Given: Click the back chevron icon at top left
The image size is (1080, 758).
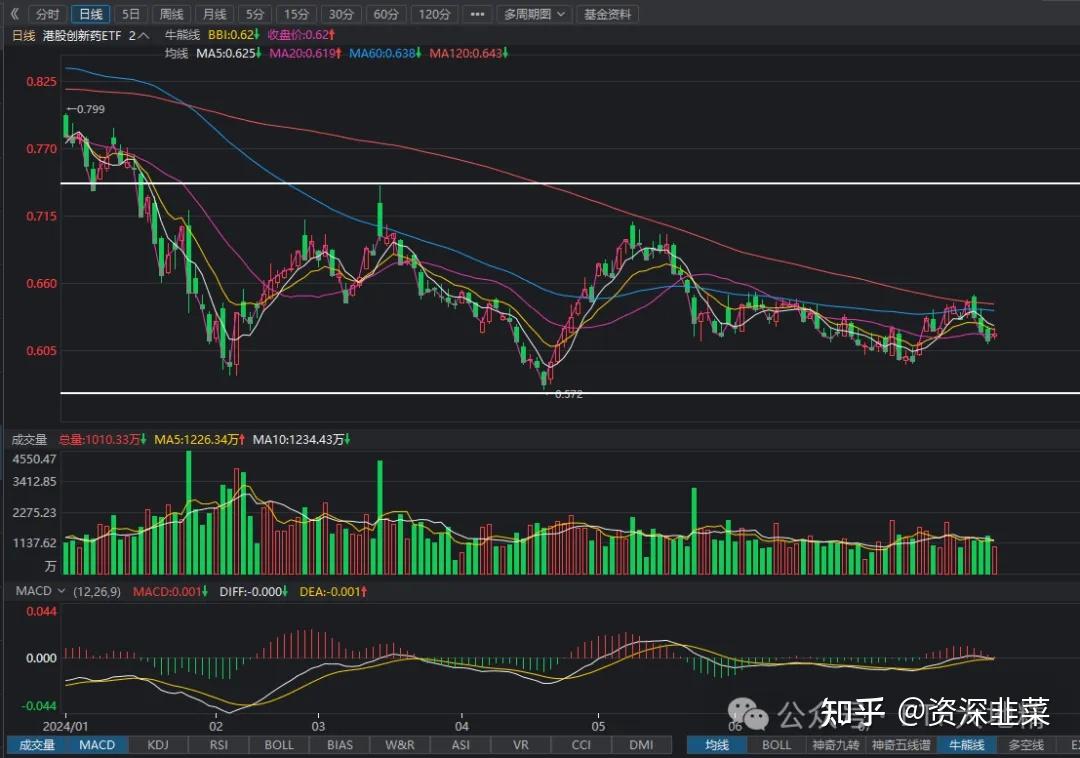Looking at the screenshot, I should point(12,14).
